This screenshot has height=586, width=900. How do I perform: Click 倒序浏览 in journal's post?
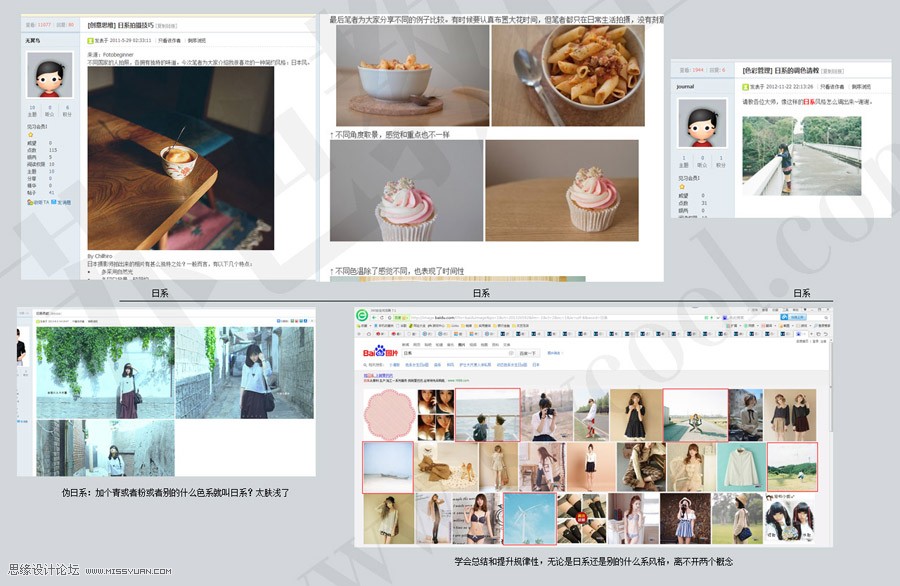[x=862, y=87]
